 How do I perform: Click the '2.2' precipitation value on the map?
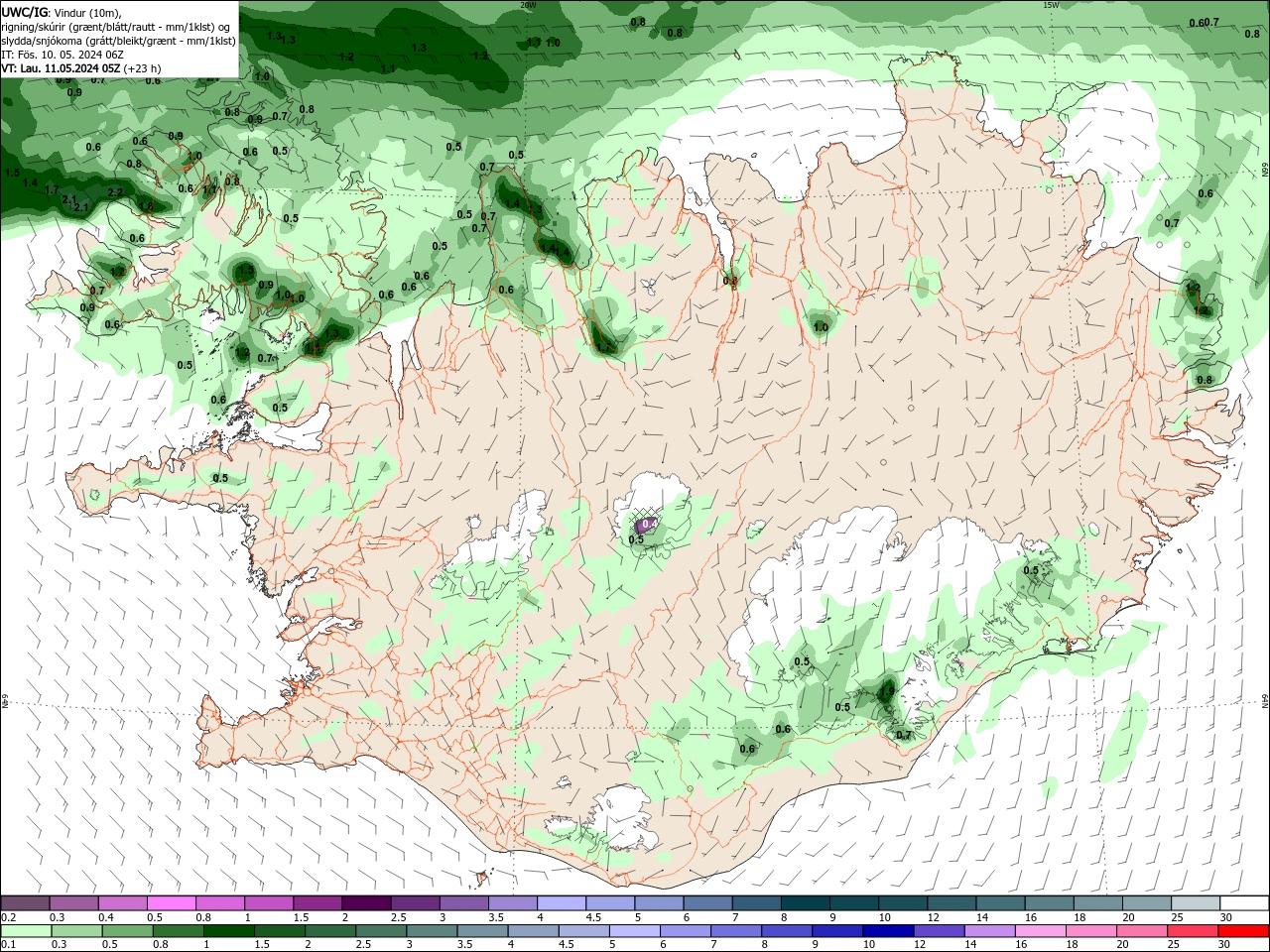[x=115, y=192]
